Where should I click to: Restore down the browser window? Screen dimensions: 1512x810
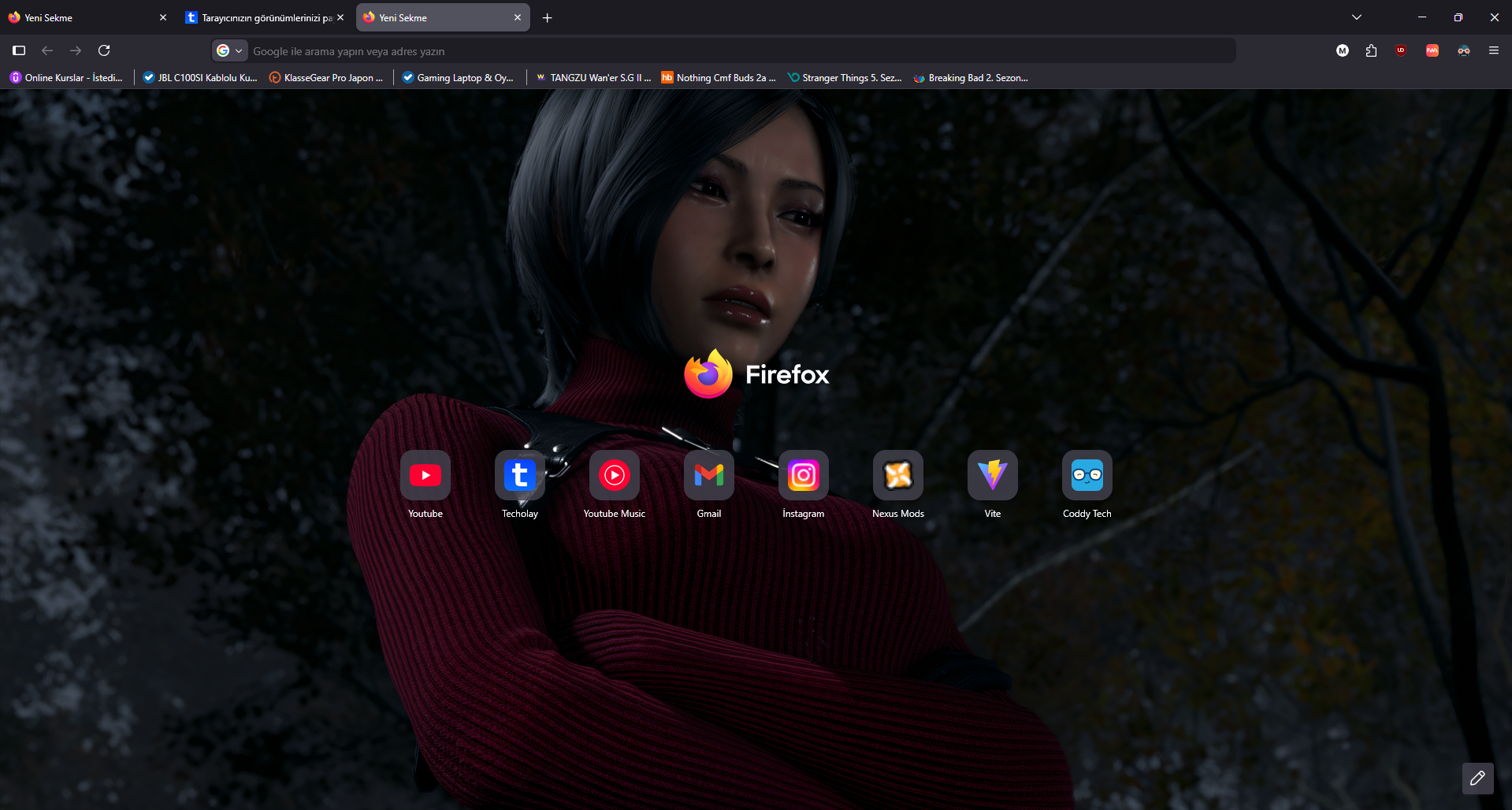(1458, 17)
